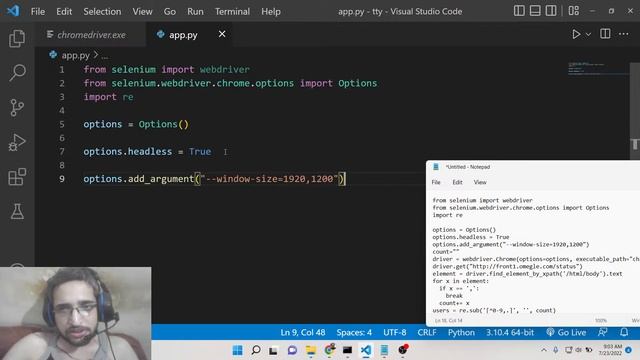Open the recording app taskbar icon

point(403,349)
